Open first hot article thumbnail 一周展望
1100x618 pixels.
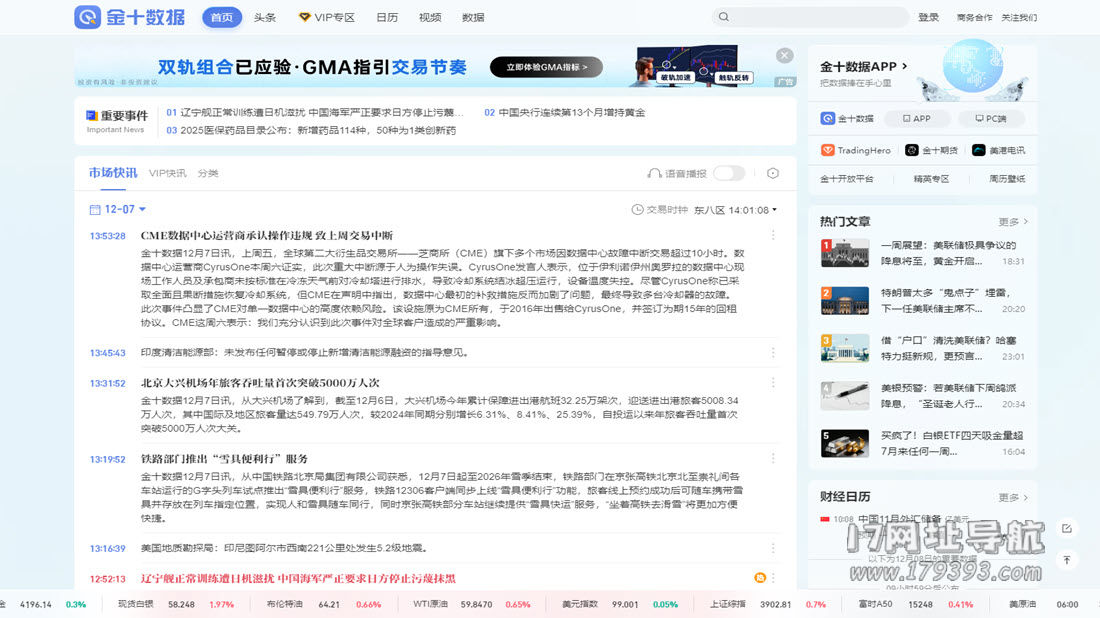pos(844,253)
